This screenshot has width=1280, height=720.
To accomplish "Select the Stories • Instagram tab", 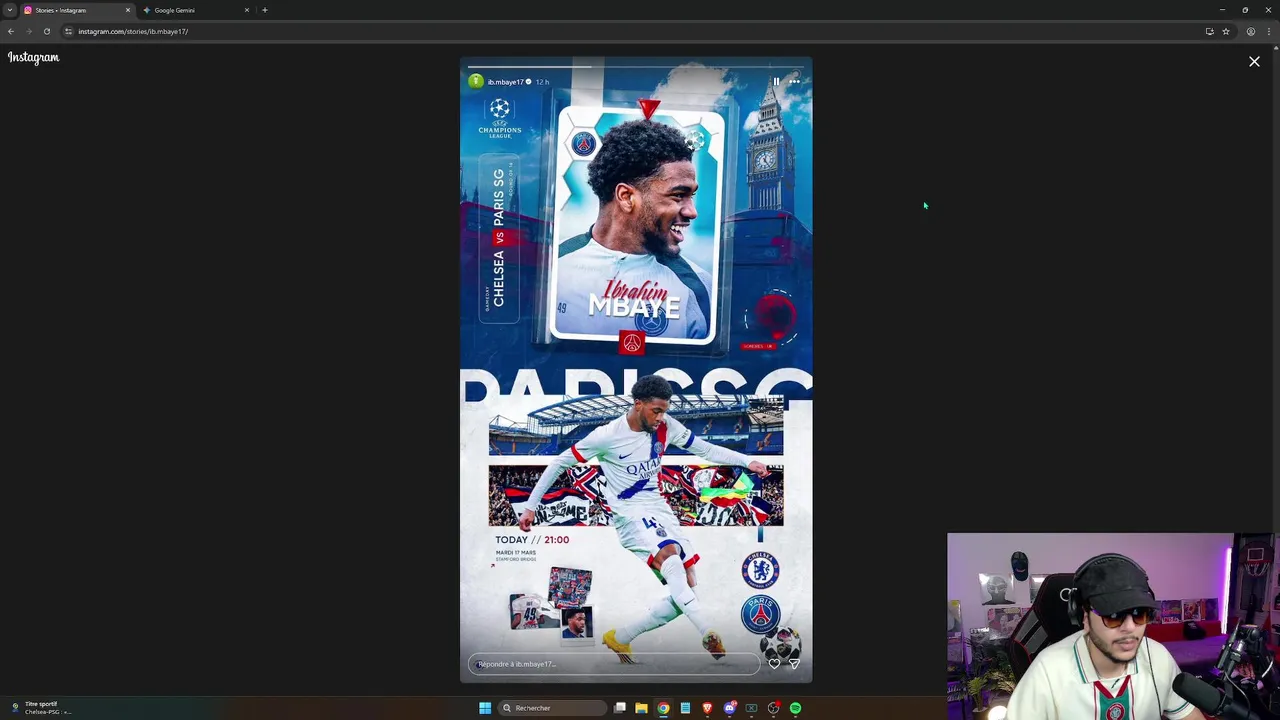I will point(76,10).
